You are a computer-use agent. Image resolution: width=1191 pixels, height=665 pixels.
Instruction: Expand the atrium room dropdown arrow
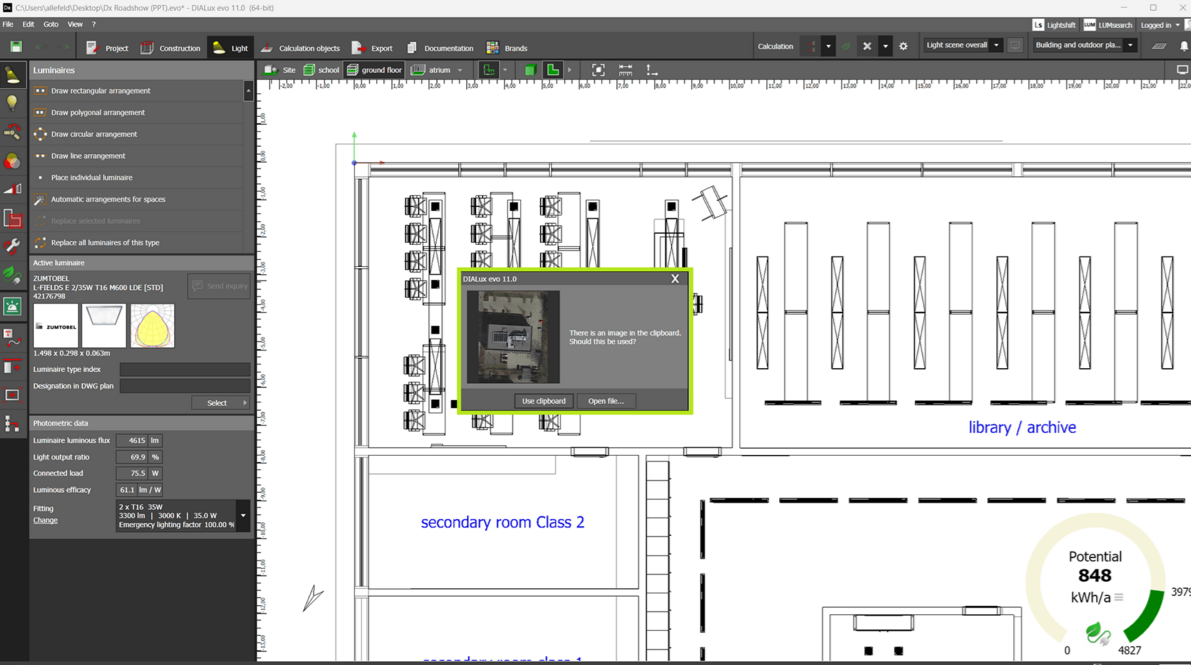(460, 70)
